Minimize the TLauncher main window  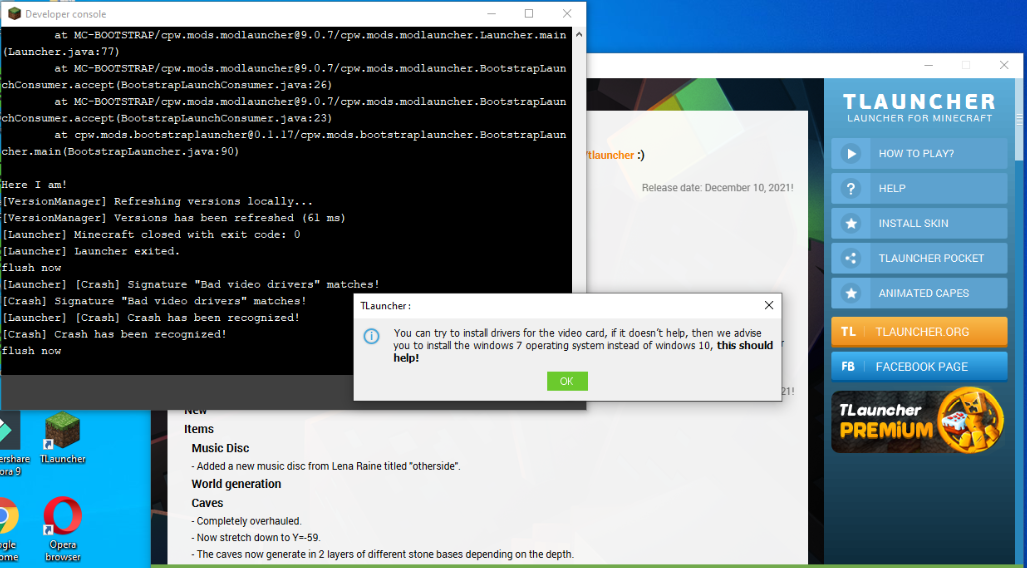point(928,66)
